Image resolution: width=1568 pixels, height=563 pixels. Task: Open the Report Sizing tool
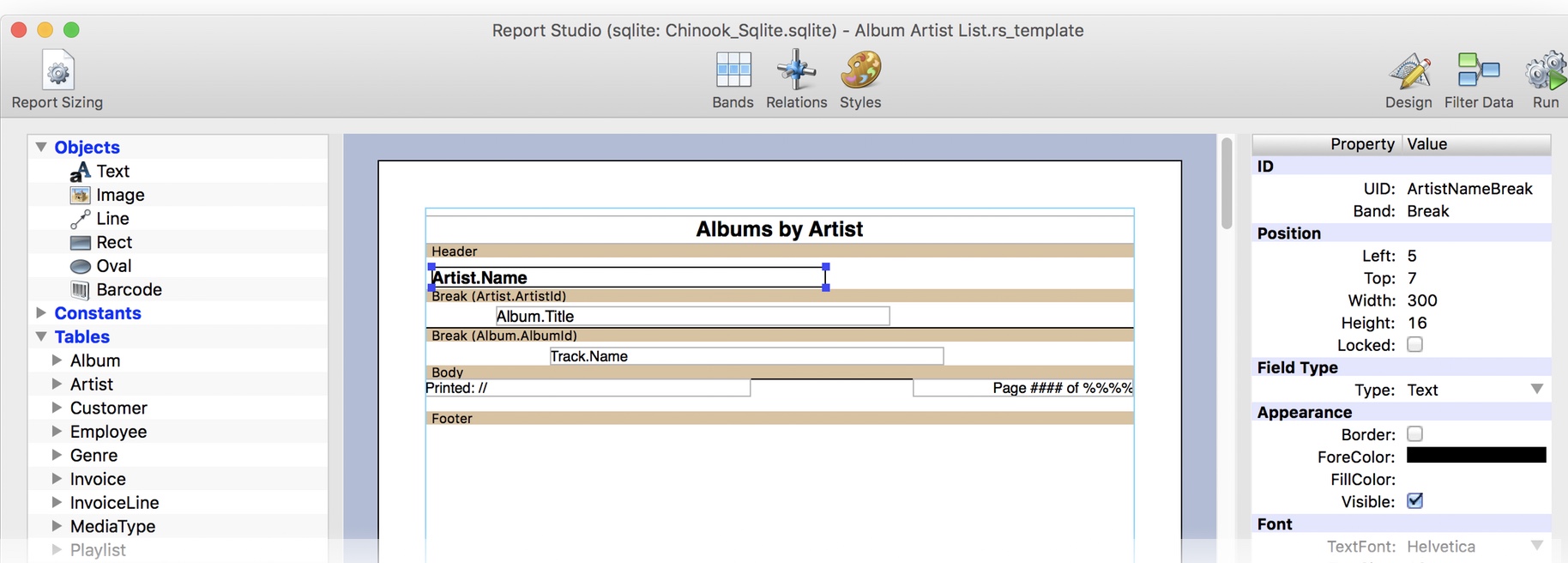pos(57,72)
